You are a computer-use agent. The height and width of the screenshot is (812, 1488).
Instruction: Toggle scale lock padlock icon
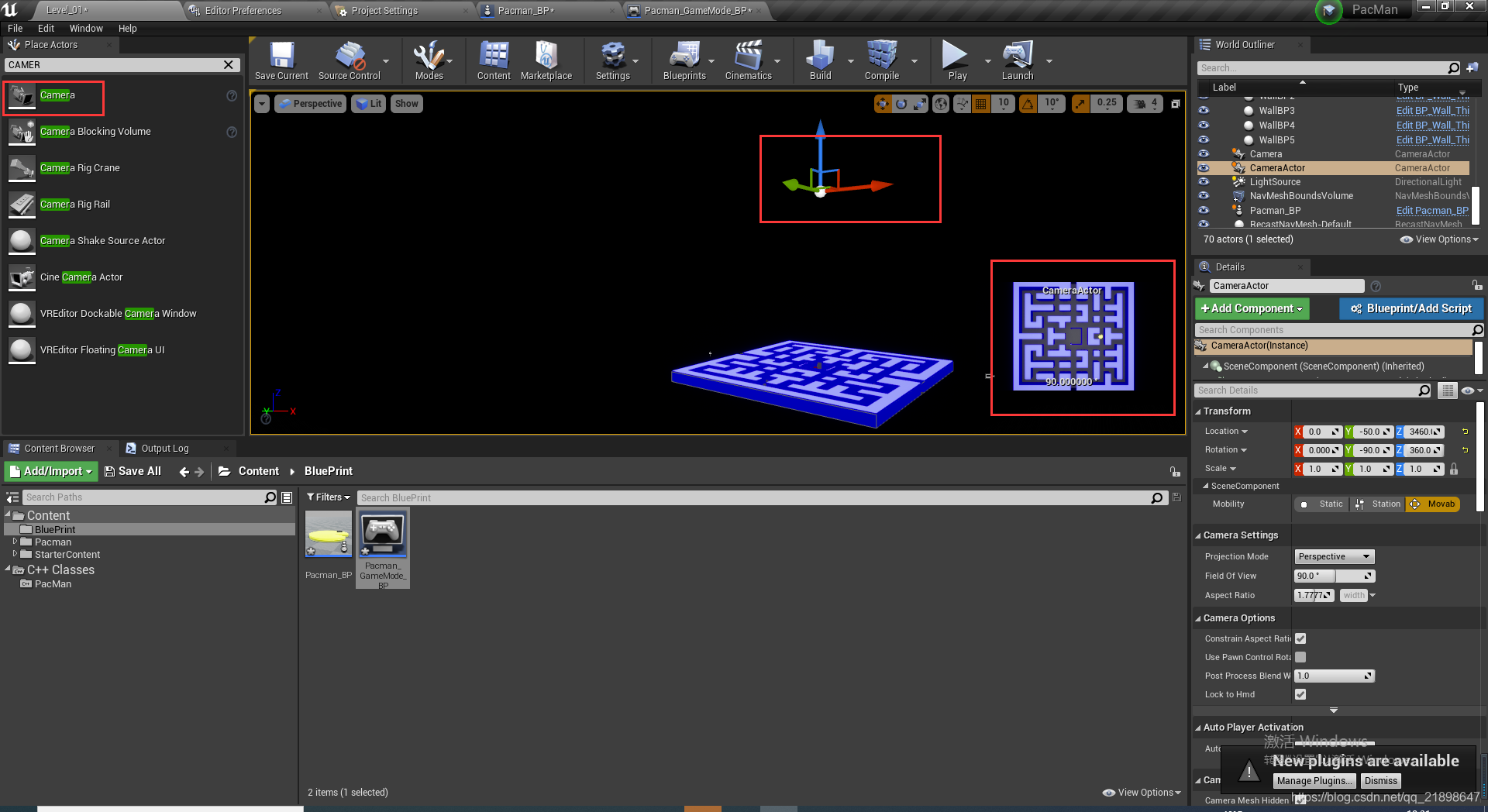pyautogui.click(x=1454, y=469)
